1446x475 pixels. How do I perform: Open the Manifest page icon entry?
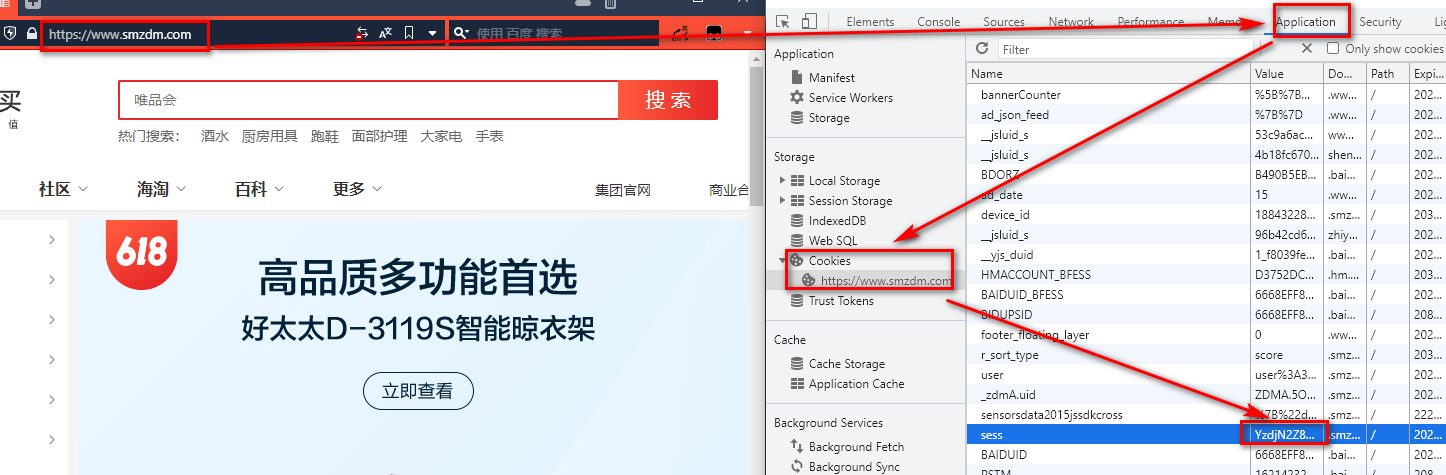pyautogui.click(x=797, y=77)
